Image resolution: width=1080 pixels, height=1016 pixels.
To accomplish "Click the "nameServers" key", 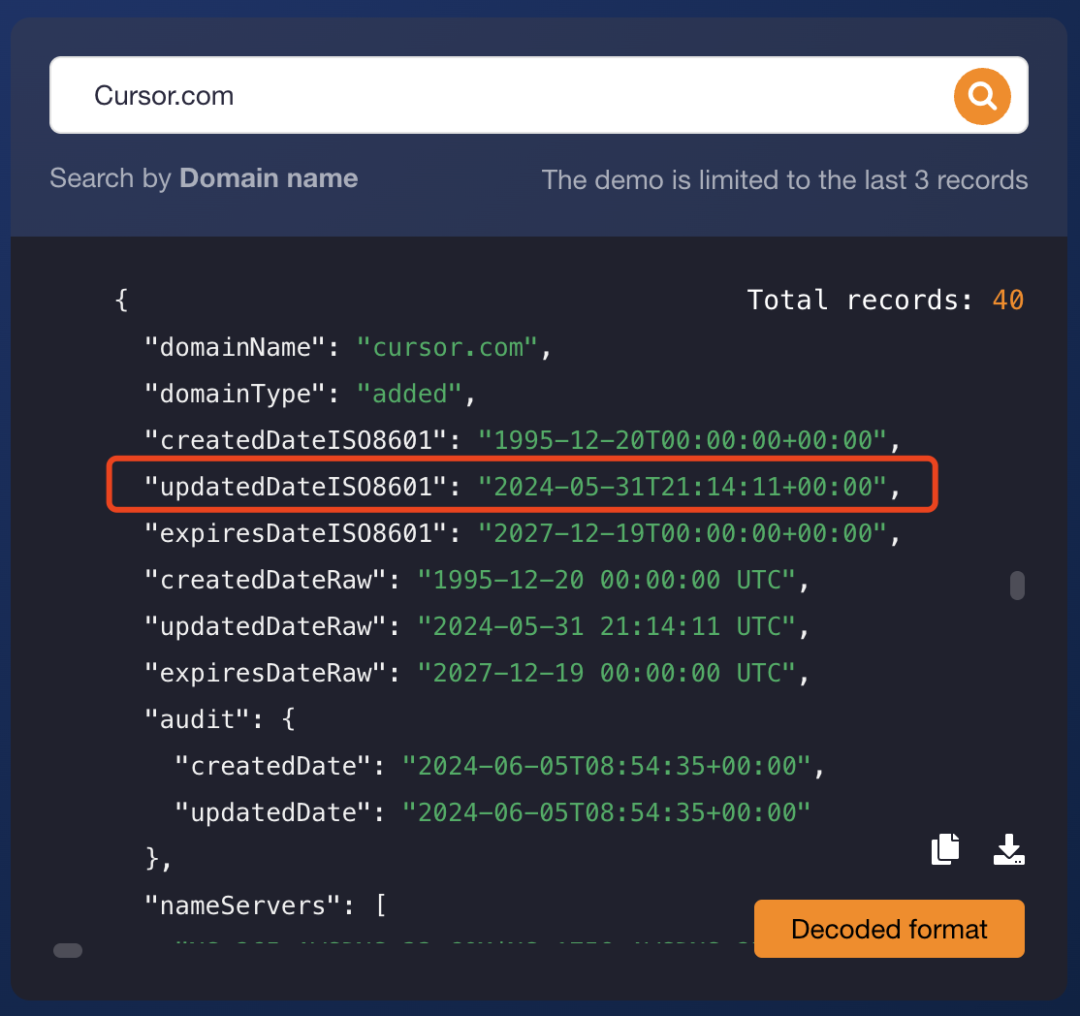I will tap(242, 906).
